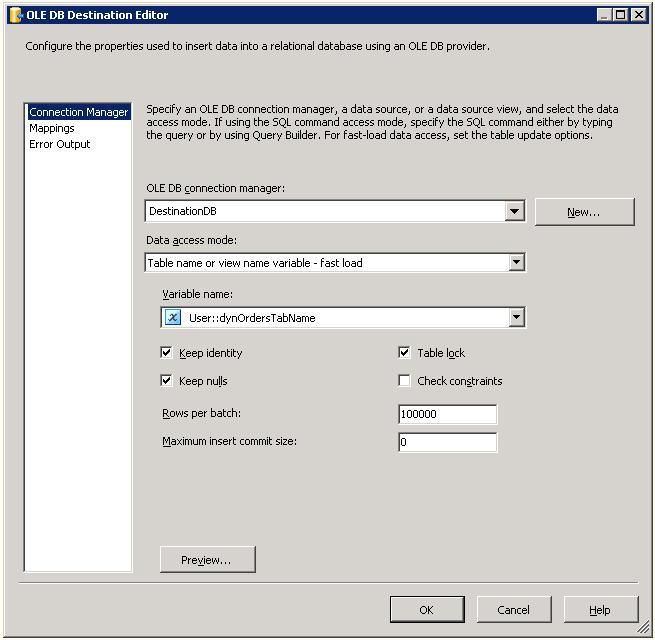Click the Maximum insert commit size field
This screenshot has height=640, width=655.
(448, 442)
